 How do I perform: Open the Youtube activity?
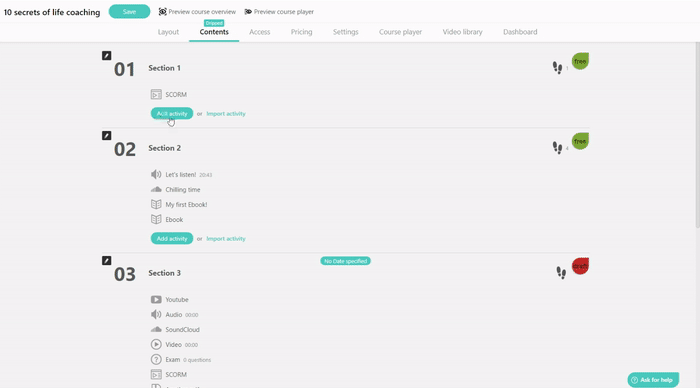pyautogui.click(x=177, y=300)
